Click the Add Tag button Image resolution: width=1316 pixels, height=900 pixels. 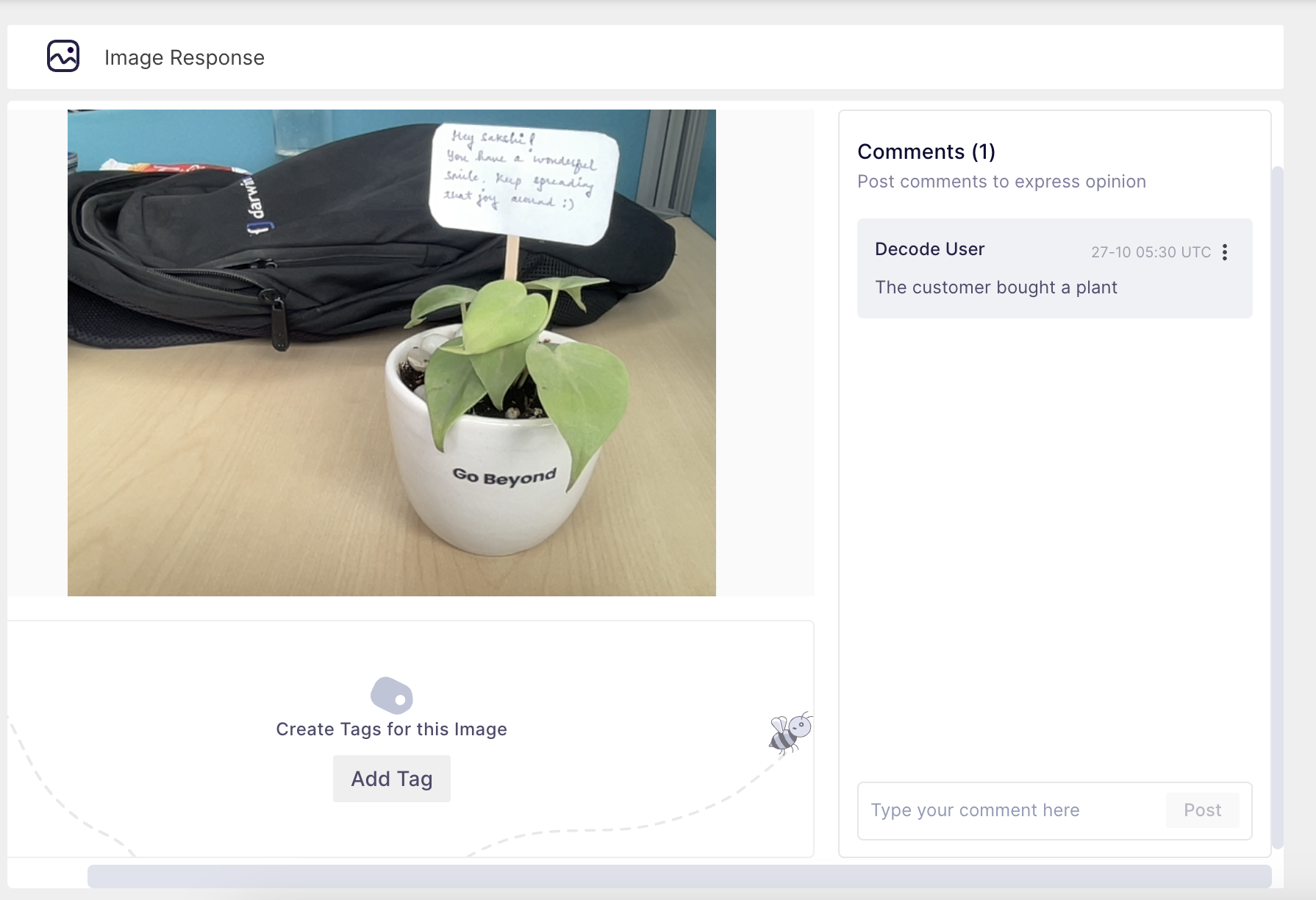click(392, 779)
